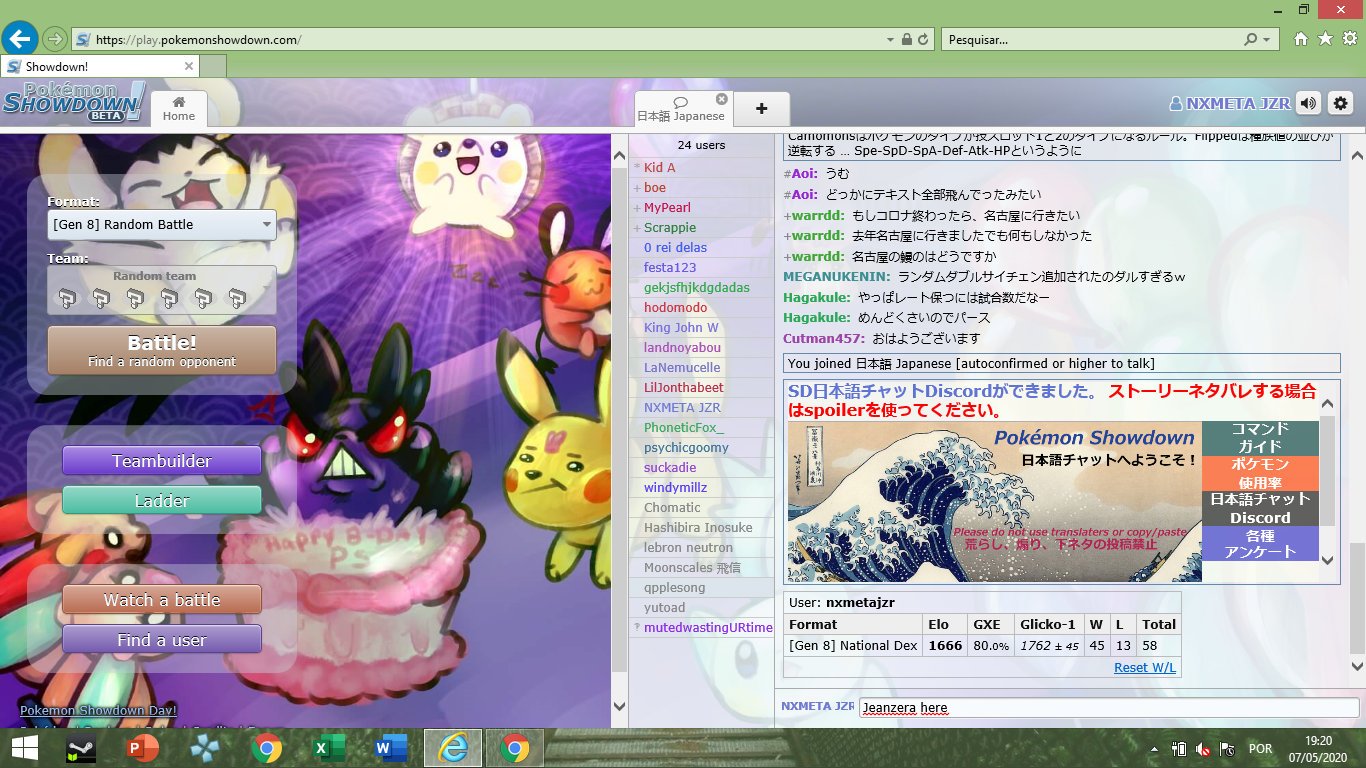The height and width of the screenshot is (768, 1366).
Task: Open Steam from the taskbar
Action: point(81,748)
